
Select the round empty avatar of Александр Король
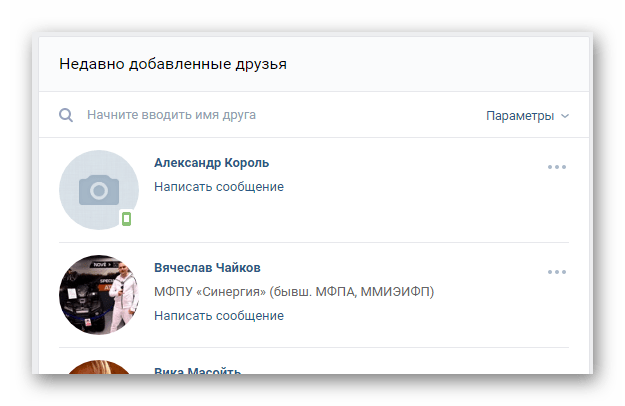point(99,190)
